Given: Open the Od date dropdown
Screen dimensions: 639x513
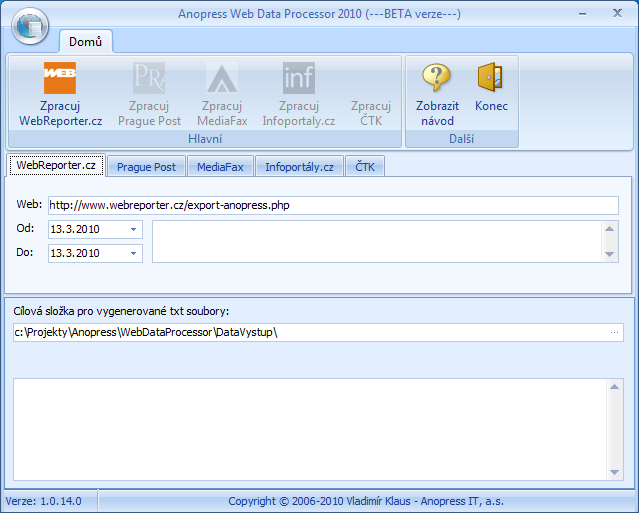Looking at the screenshot, I should click(x=133, y=230).
